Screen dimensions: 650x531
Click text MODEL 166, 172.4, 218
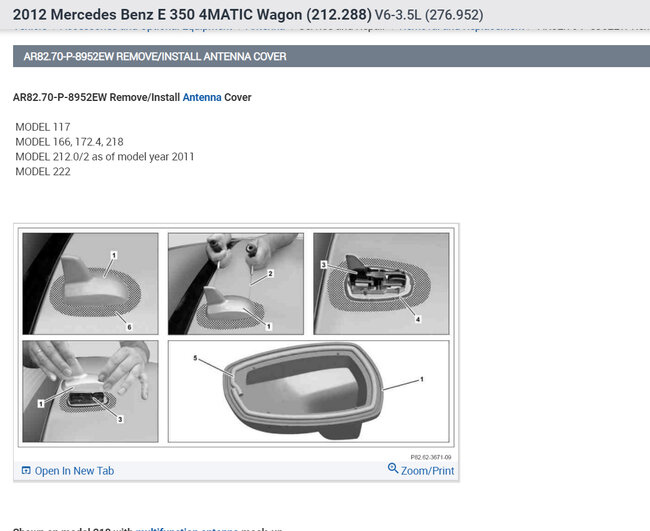coord(69,142)
